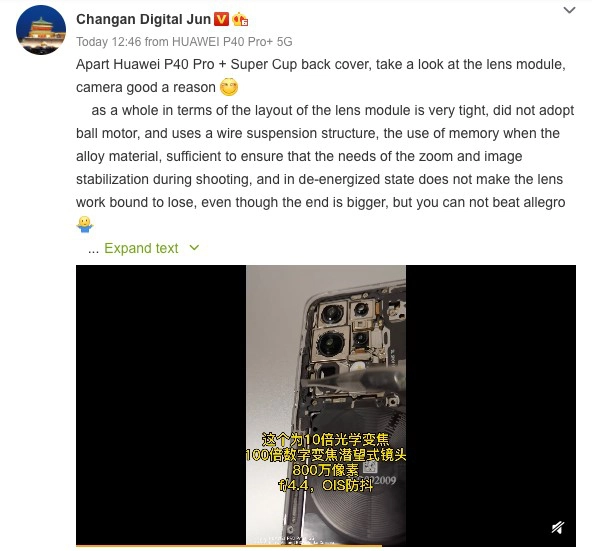Open the Changan Digital Jun profile avatar
Image resolution: width=592 pixels, height=551 pixels.
(x=41, y=30)
